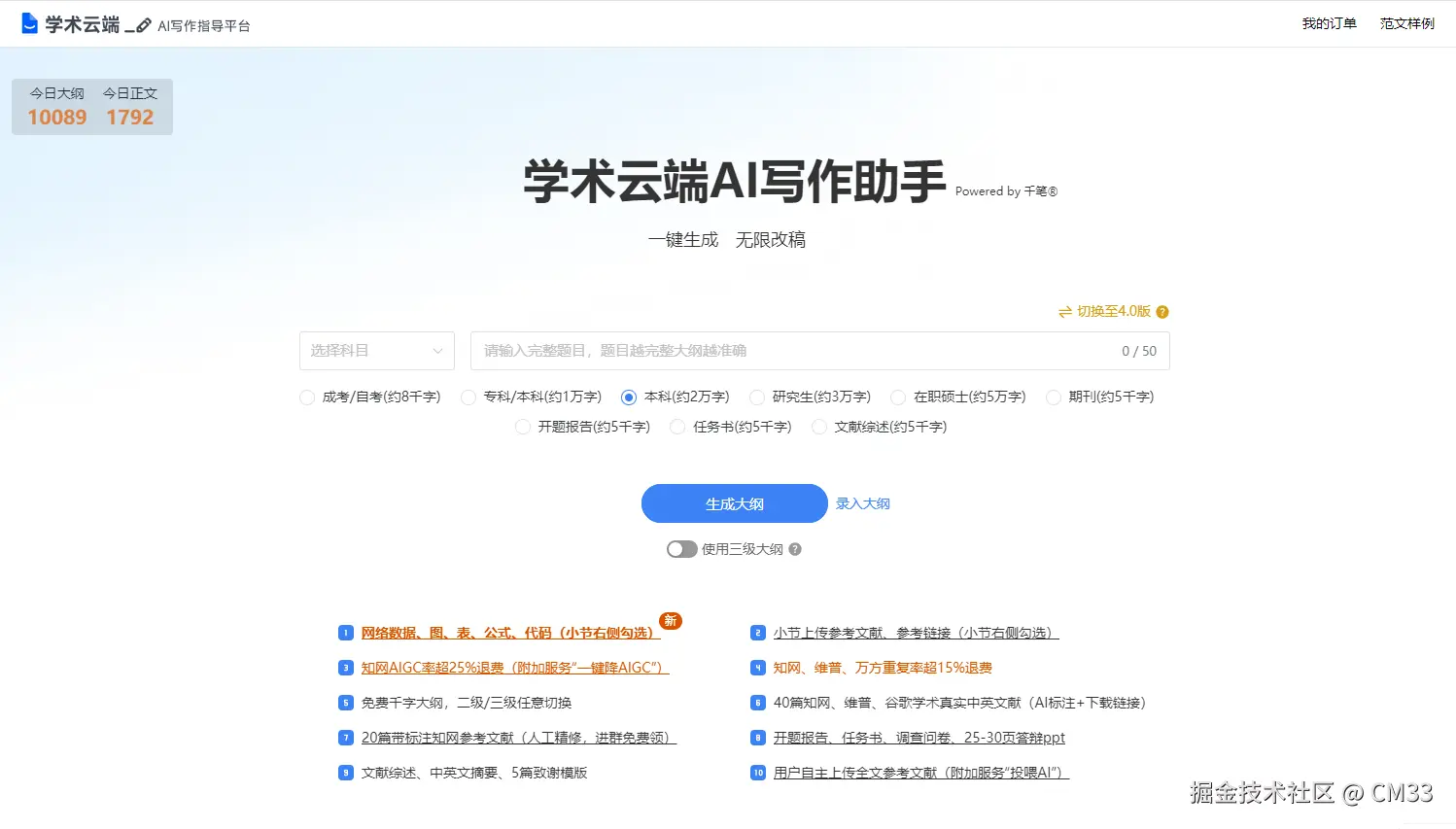
Task: Open the 选择科目 dropdown
Action: 377,351
